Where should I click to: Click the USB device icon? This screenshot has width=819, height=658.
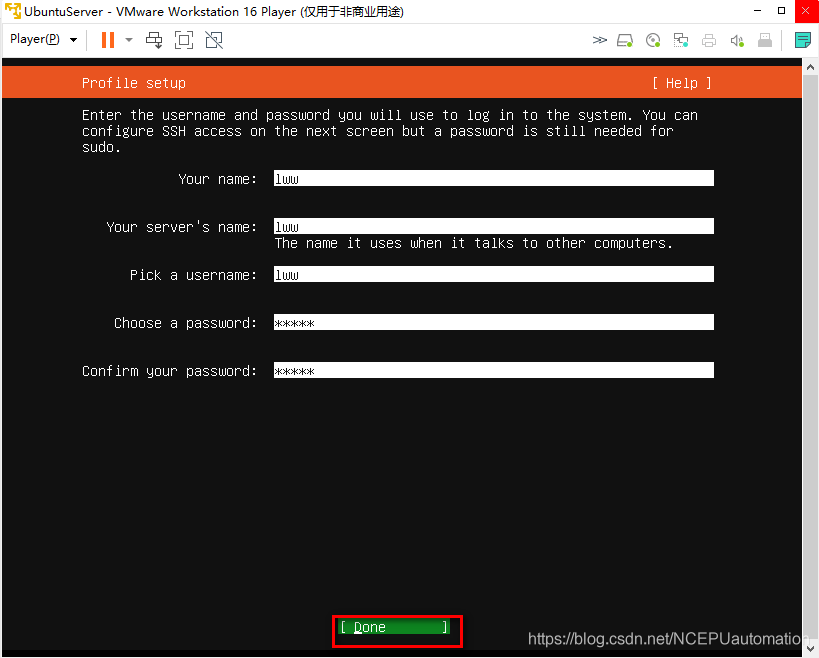(765, 40)
